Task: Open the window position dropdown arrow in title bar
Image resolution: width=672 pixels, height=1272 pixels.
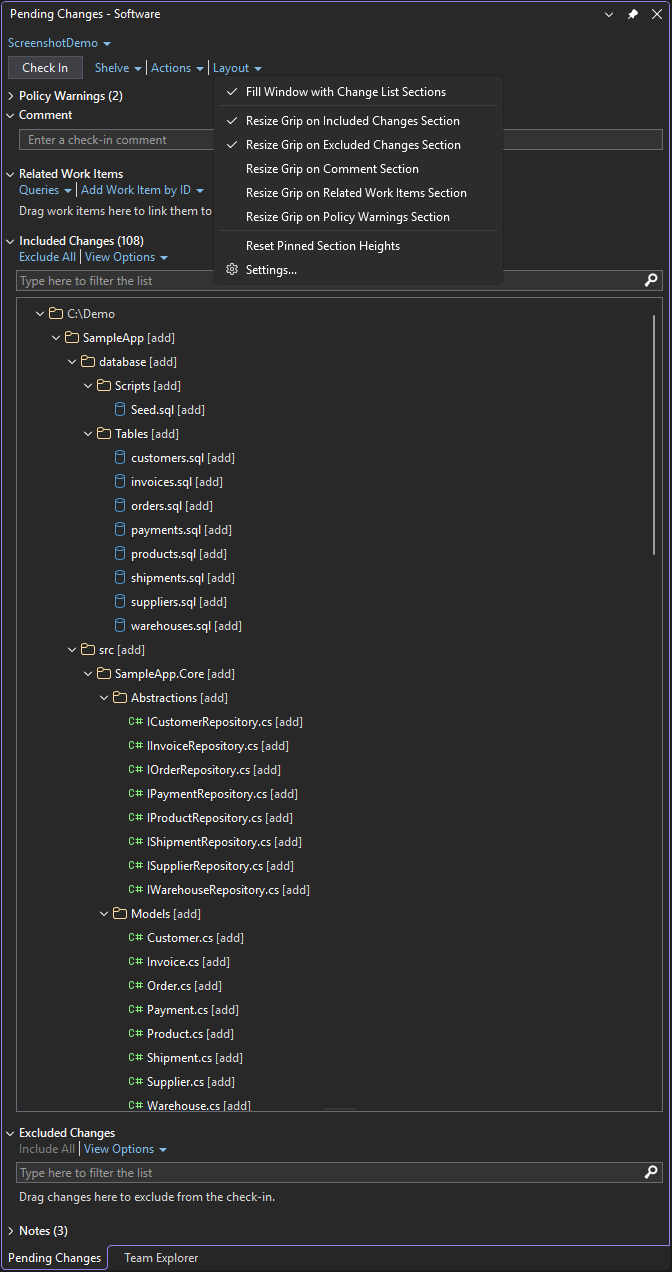Action: pos(611,15)
